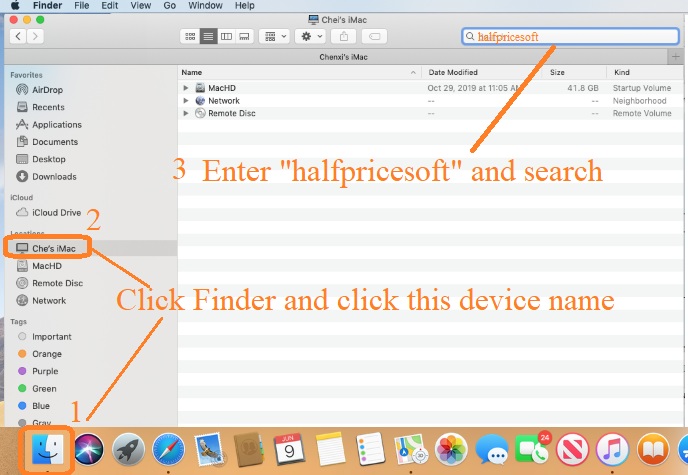
Task: Click the Share button in toolbar
Action: click(x=345, y=36)
